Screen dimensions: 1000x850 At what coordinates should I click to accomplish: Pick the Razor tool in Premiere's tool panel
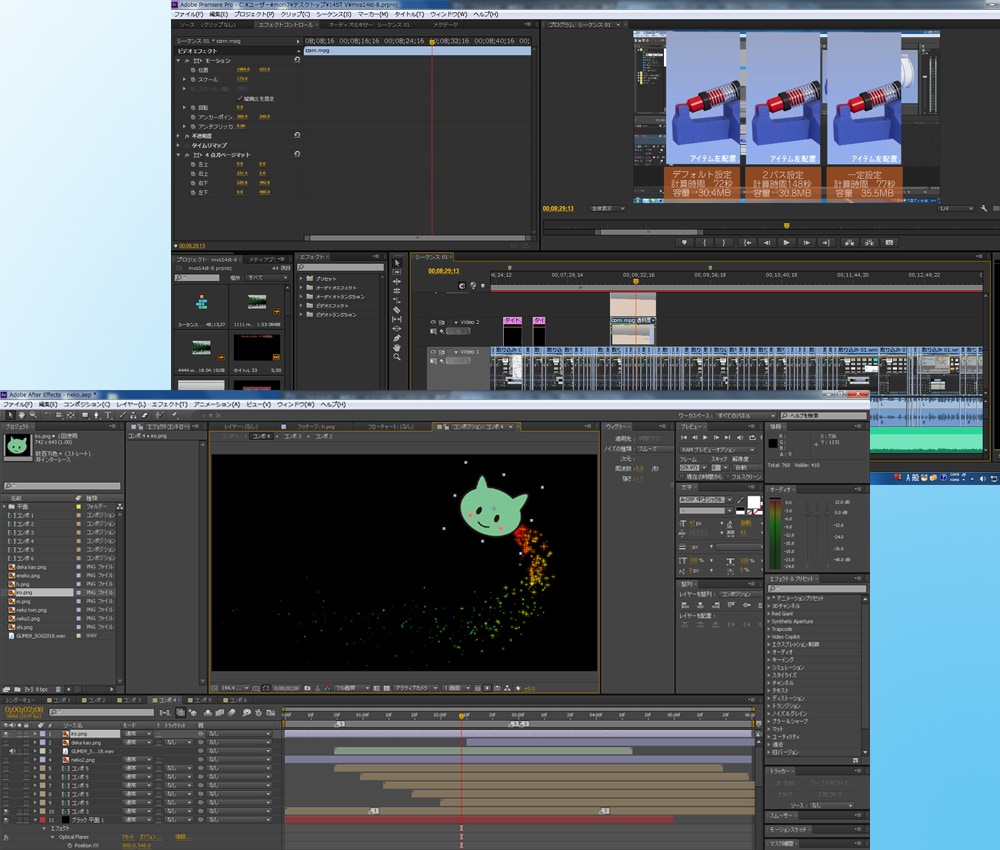[397, 310]
